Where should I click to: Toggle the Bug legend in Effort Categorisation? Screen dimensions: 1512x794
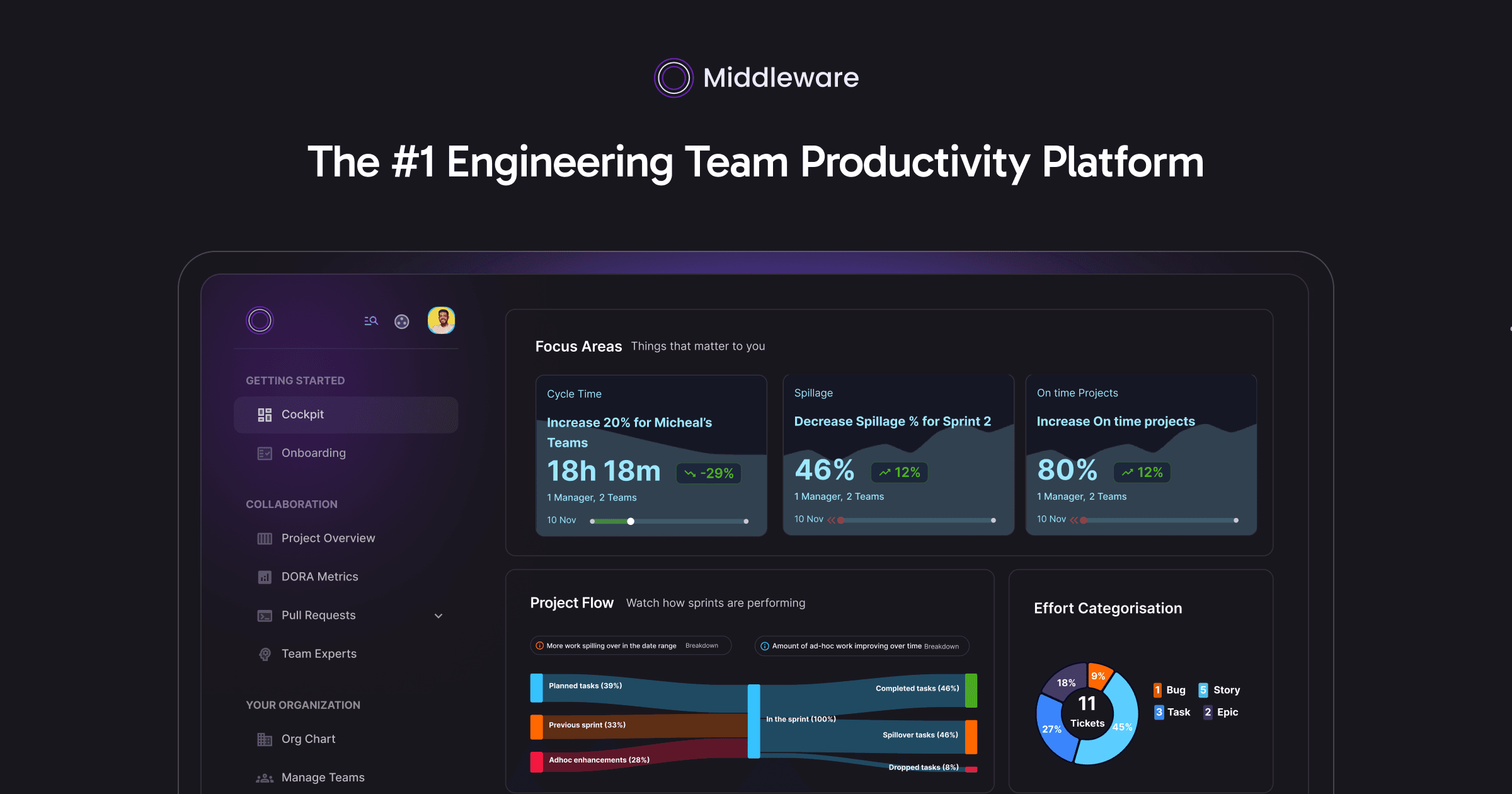click(1169, 690)
